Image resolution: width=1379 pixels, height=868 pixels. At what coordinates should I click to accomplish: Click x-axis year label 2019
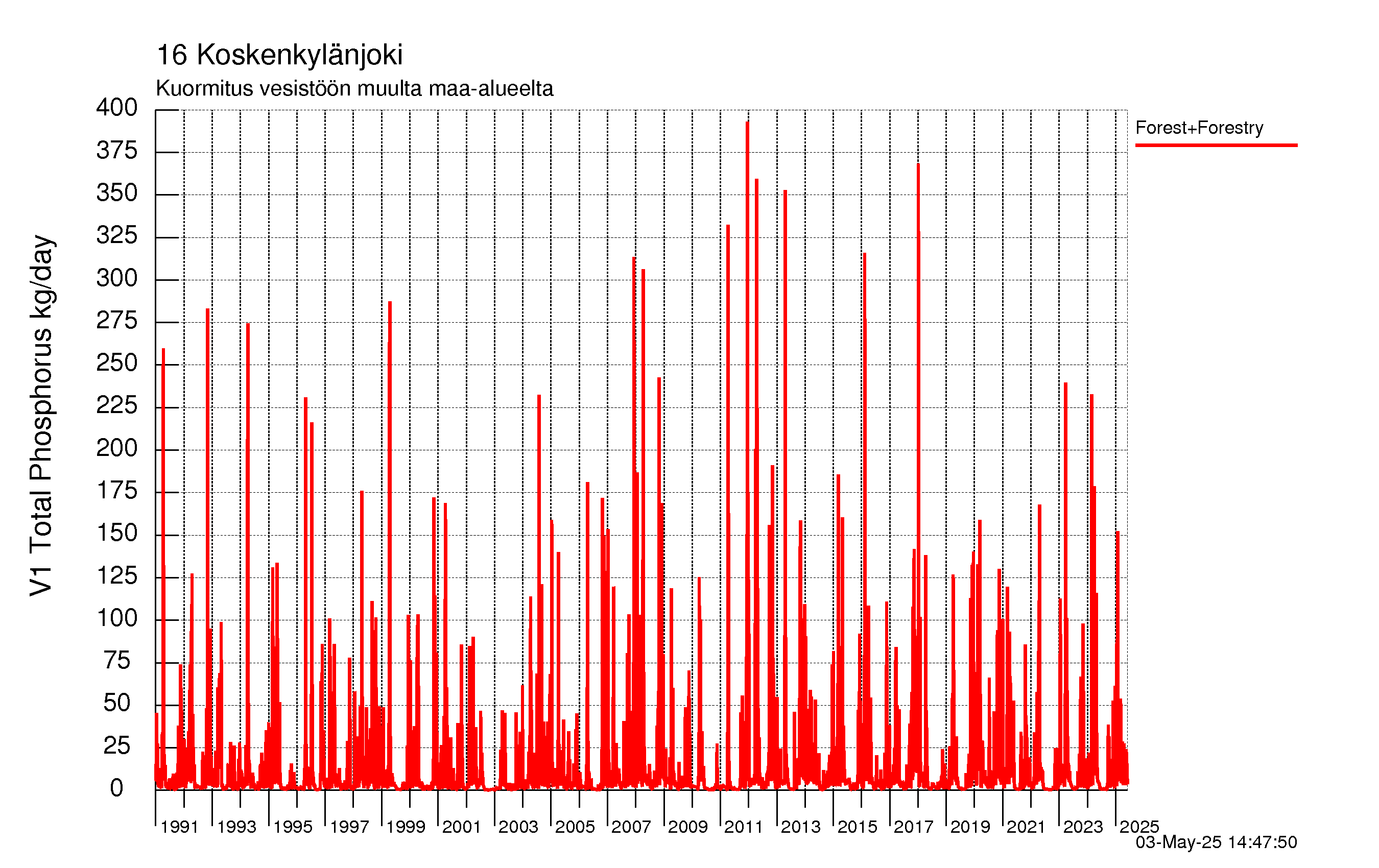coord(970,827)
